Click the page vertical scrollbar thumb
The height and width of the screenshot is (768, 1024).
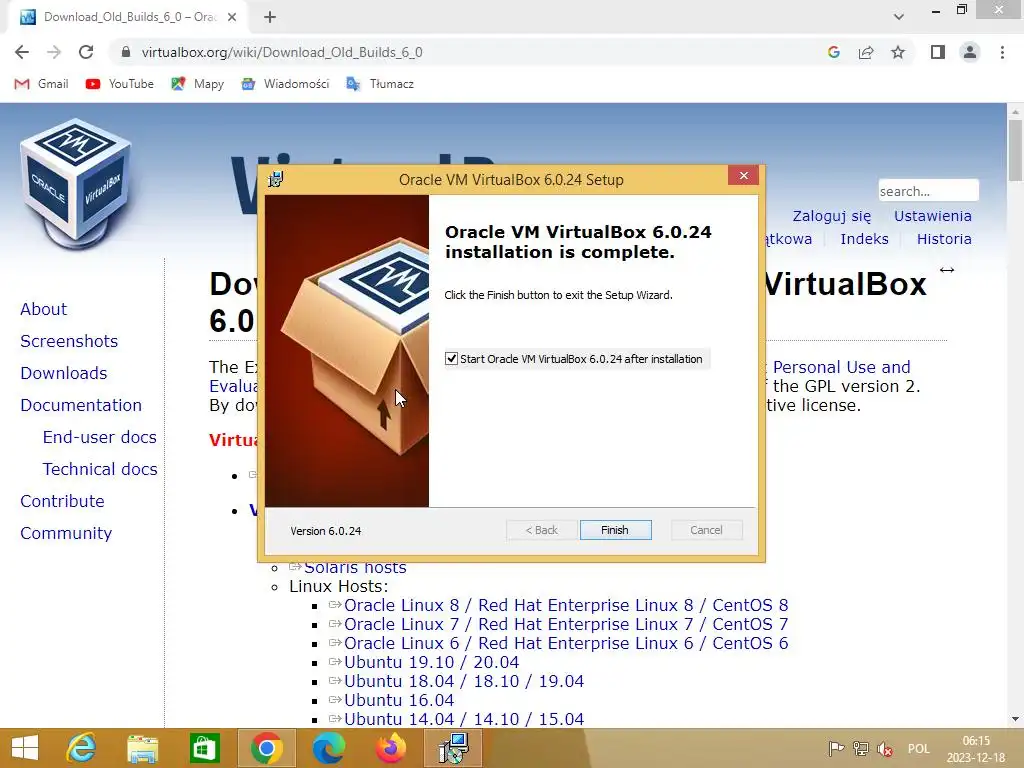pyautogui.click(x=1015, y=150)
